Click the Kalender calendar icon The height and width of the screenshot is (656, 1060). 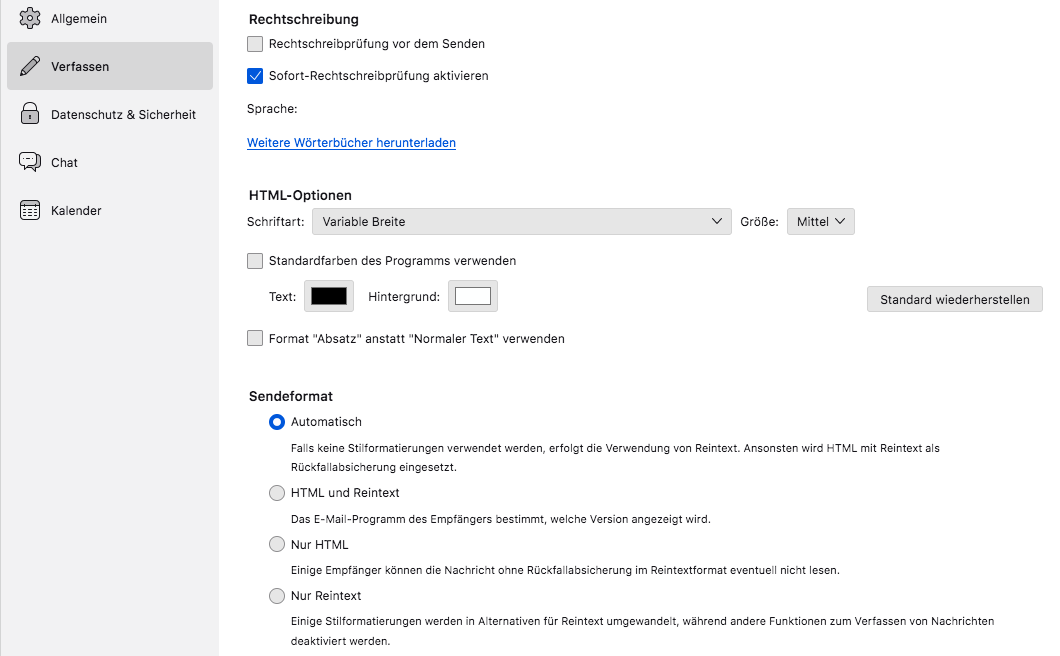pos(30,210)
